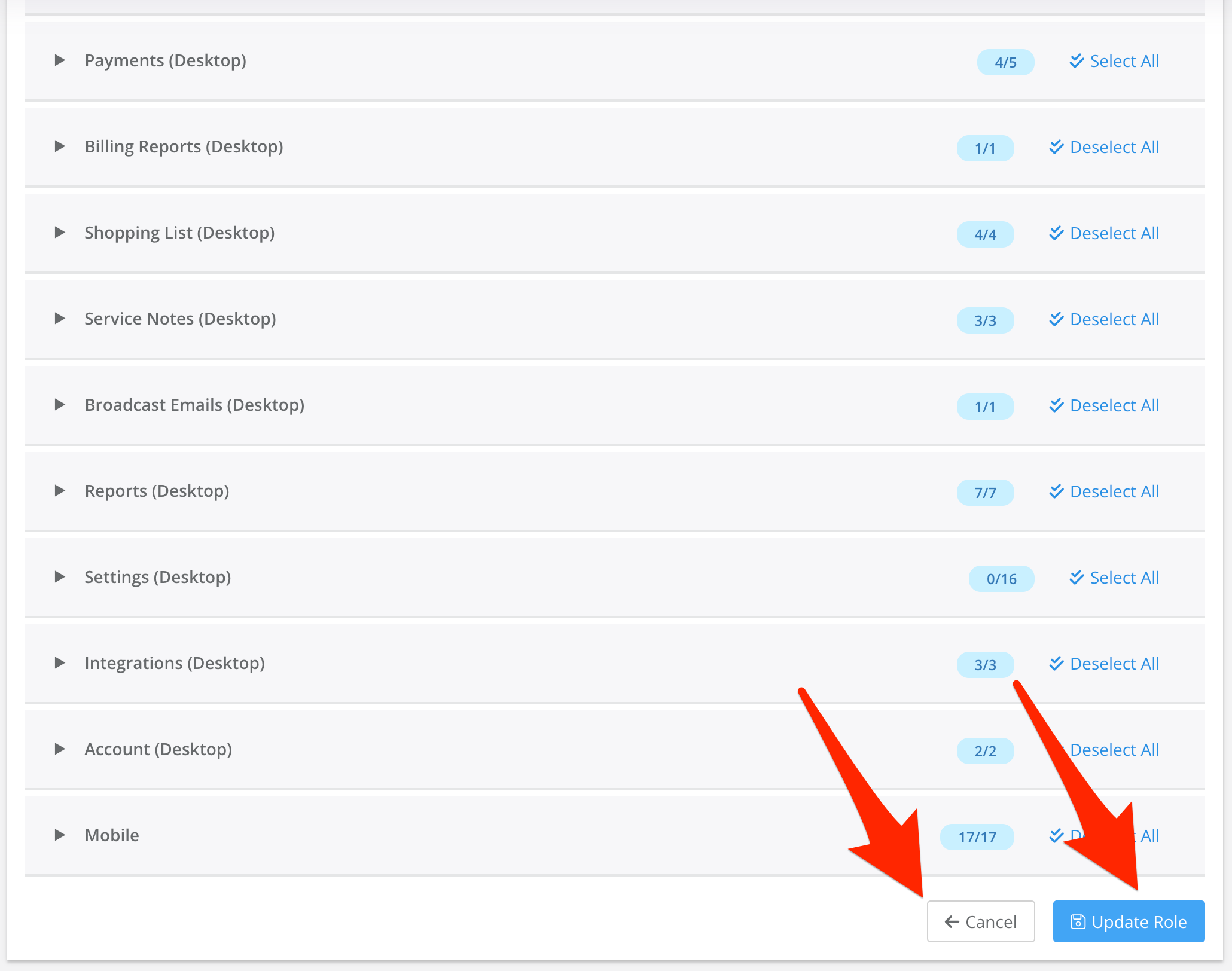This screenshot has height=971, width=1232.
Task: Click the Update Role button
Action: (x=1129, y=921)
